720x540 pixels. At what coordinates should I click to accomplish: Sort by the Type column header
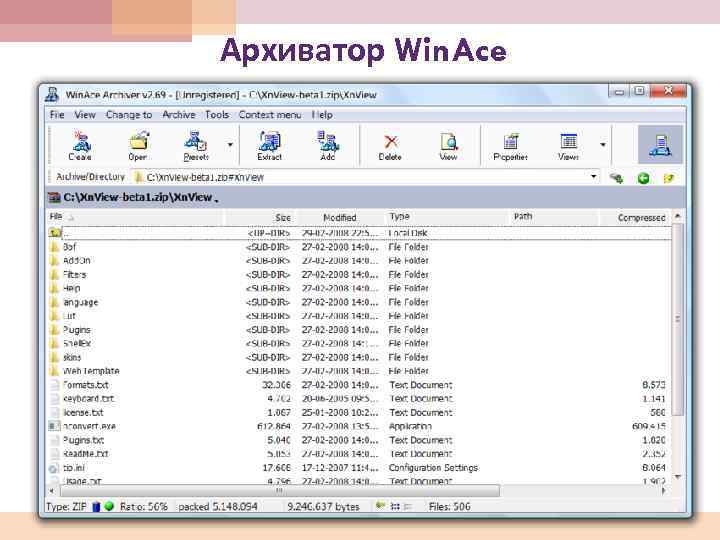[x=448, y=217]
